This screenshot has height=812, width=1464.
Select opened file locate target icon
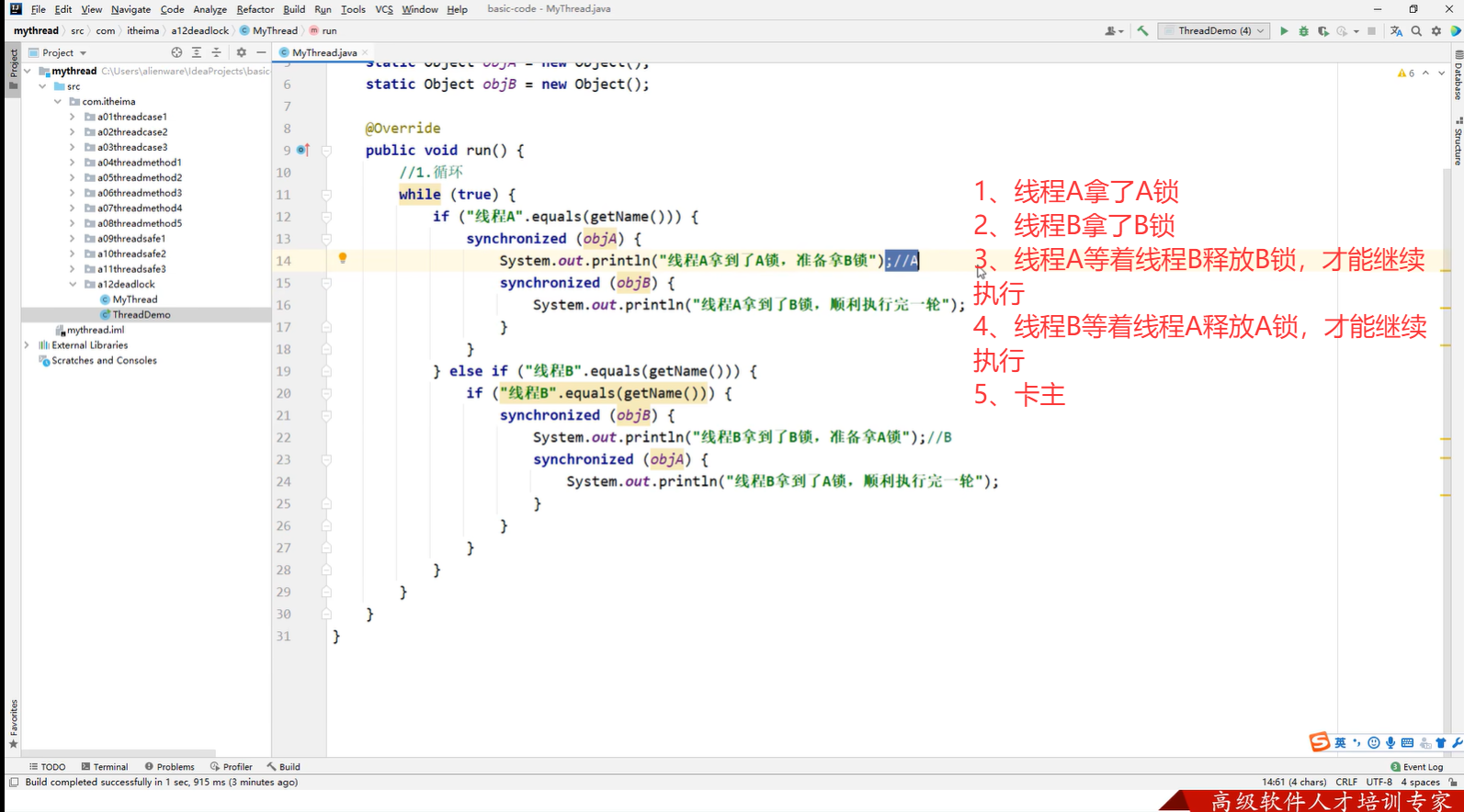pos(176,53)
